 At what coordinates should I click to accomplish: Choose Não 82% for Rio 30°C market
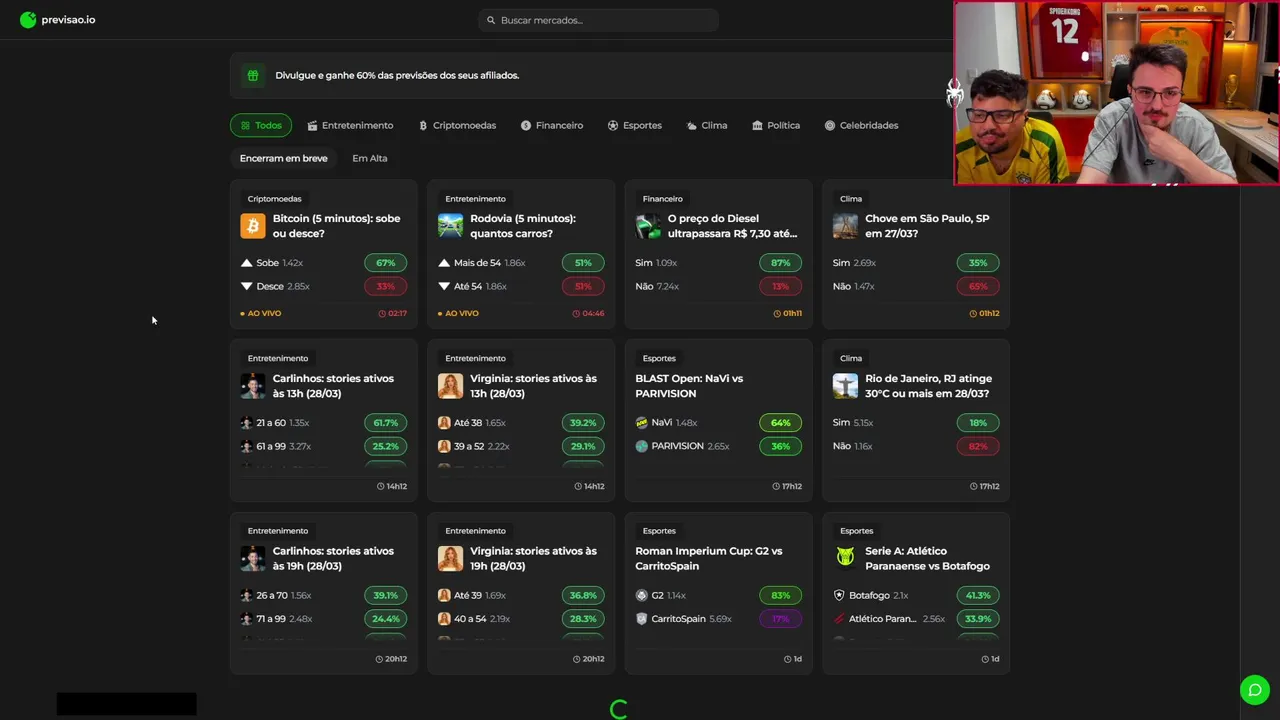(978, 446)
